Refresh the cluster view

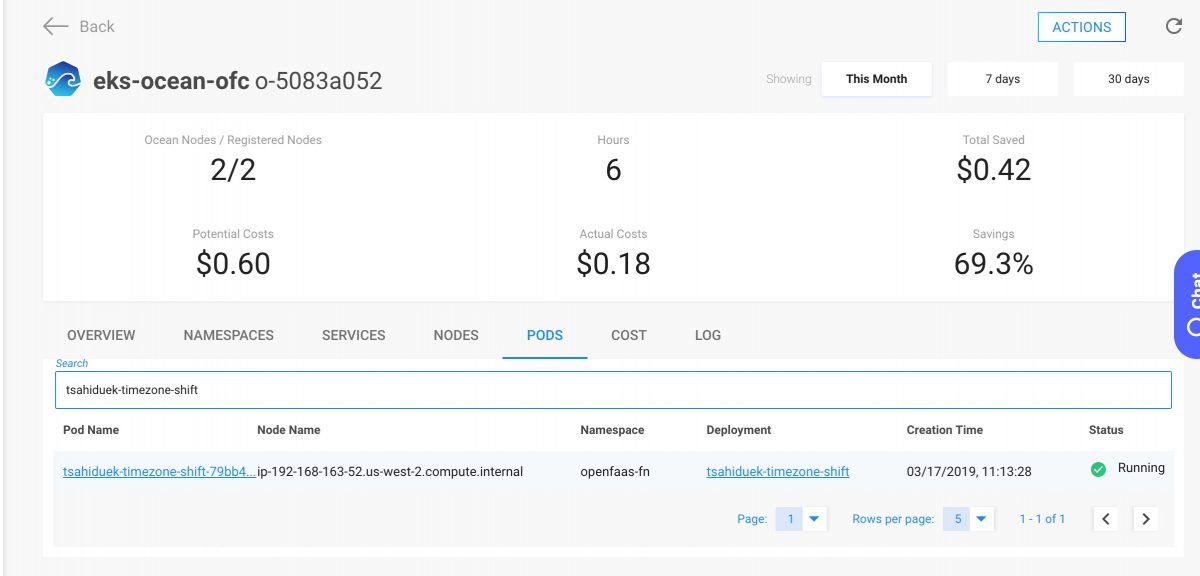point(1174,27)
